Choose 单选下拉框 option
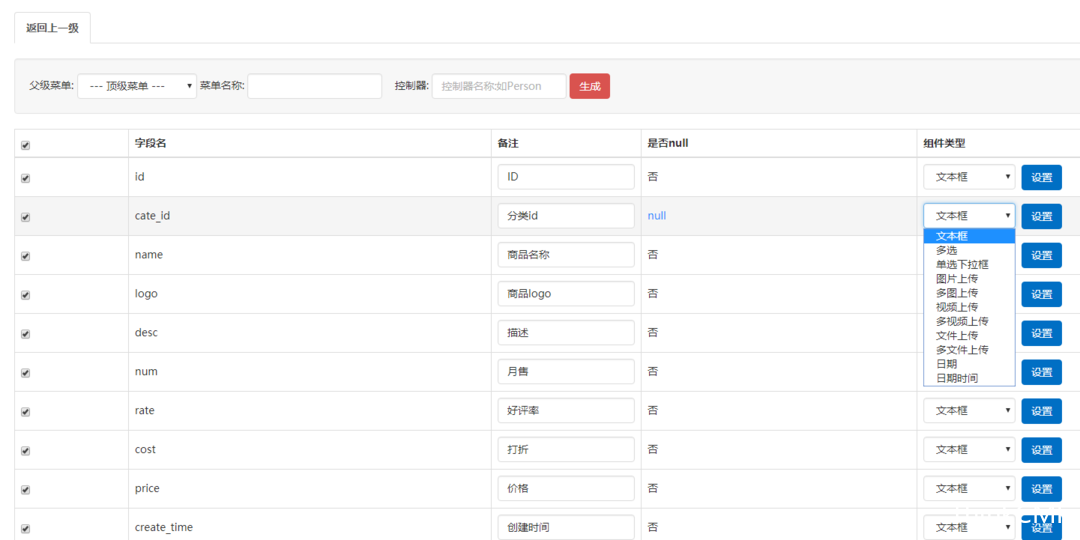Viewport: 1080px width, 540px height. click(969, 264)
